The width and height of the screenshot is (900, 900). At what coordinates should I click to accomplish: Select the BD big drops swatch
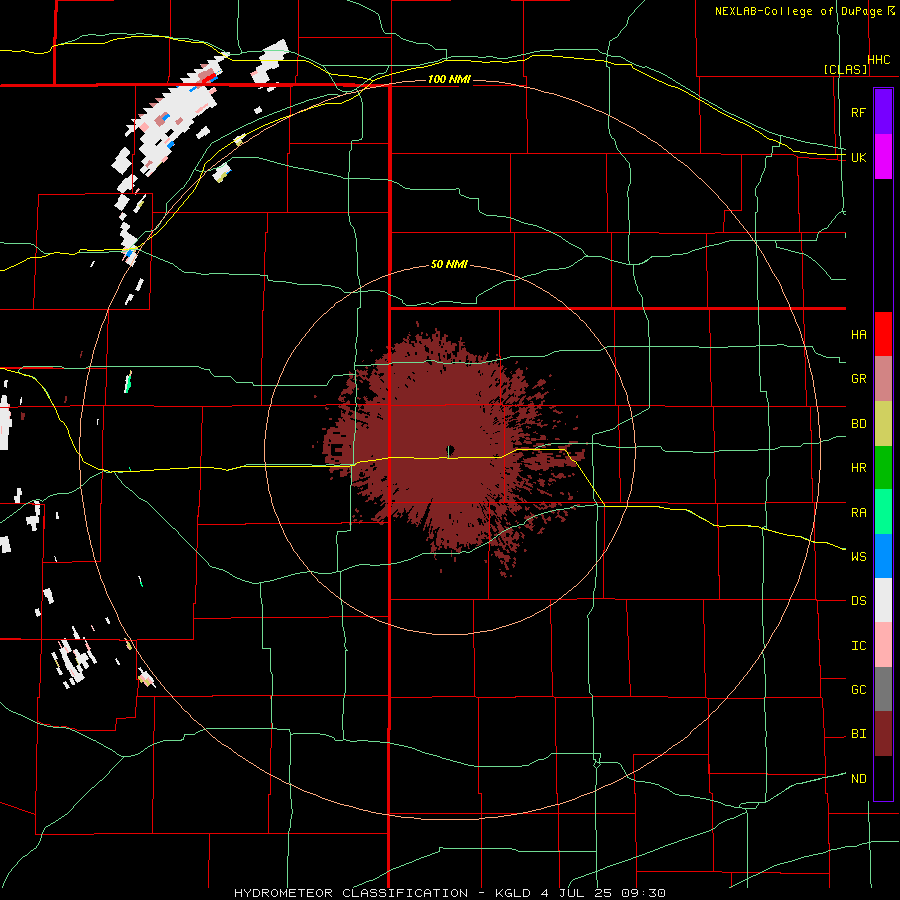pyautogui.click(x=883, y=424)
